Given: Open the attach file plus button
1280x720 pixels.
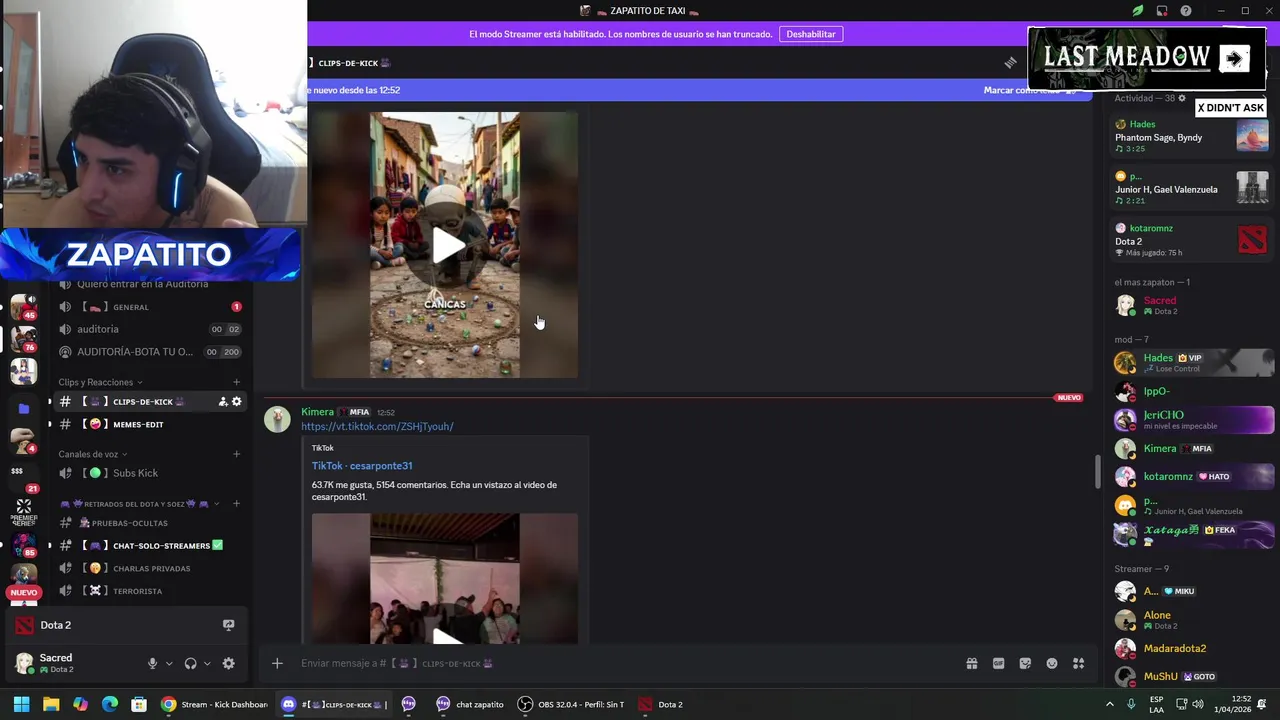Looking at the screenshot, I should [x=277, y=663].
